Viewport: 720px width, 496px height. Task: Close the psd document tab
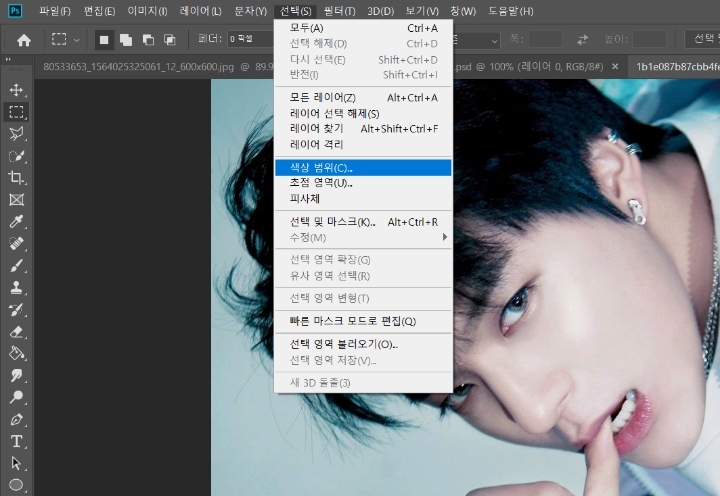(615, 67)
